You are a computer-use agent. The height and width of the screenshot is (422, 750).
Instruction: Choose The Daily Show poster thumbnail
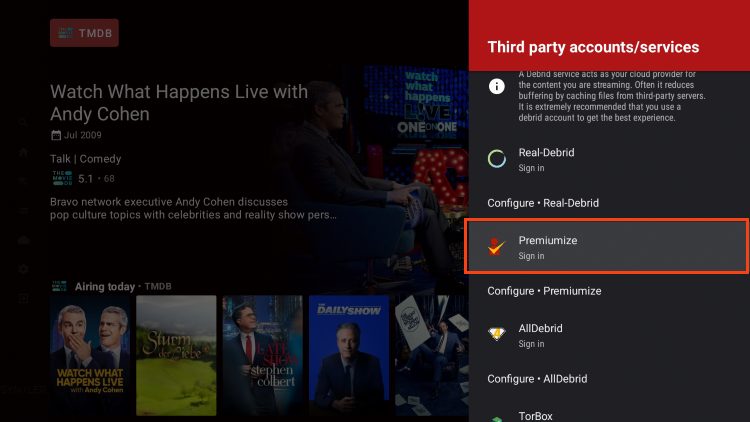pos(348,341)
